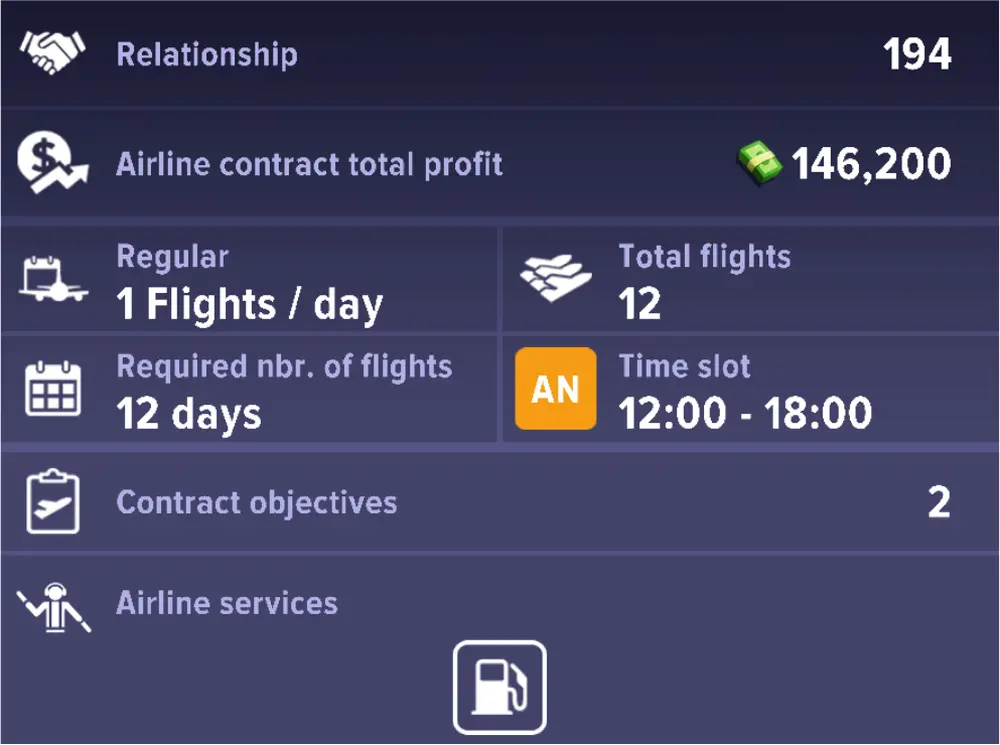Screen dimensions: 1000x745
Task: Click the 1 Flights / day text
Action: click(249, 304)
